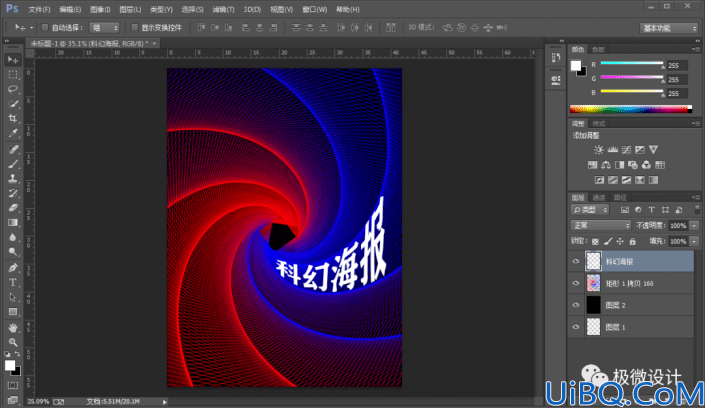Select the Blur tool
Viewport: 705px width, 408px height.
click(x=13, y=237)
